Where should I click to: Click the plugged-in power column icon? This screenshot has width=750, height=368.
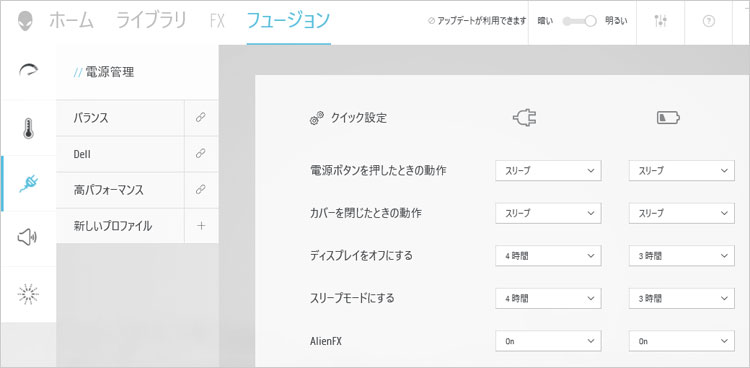coord(524,117)
